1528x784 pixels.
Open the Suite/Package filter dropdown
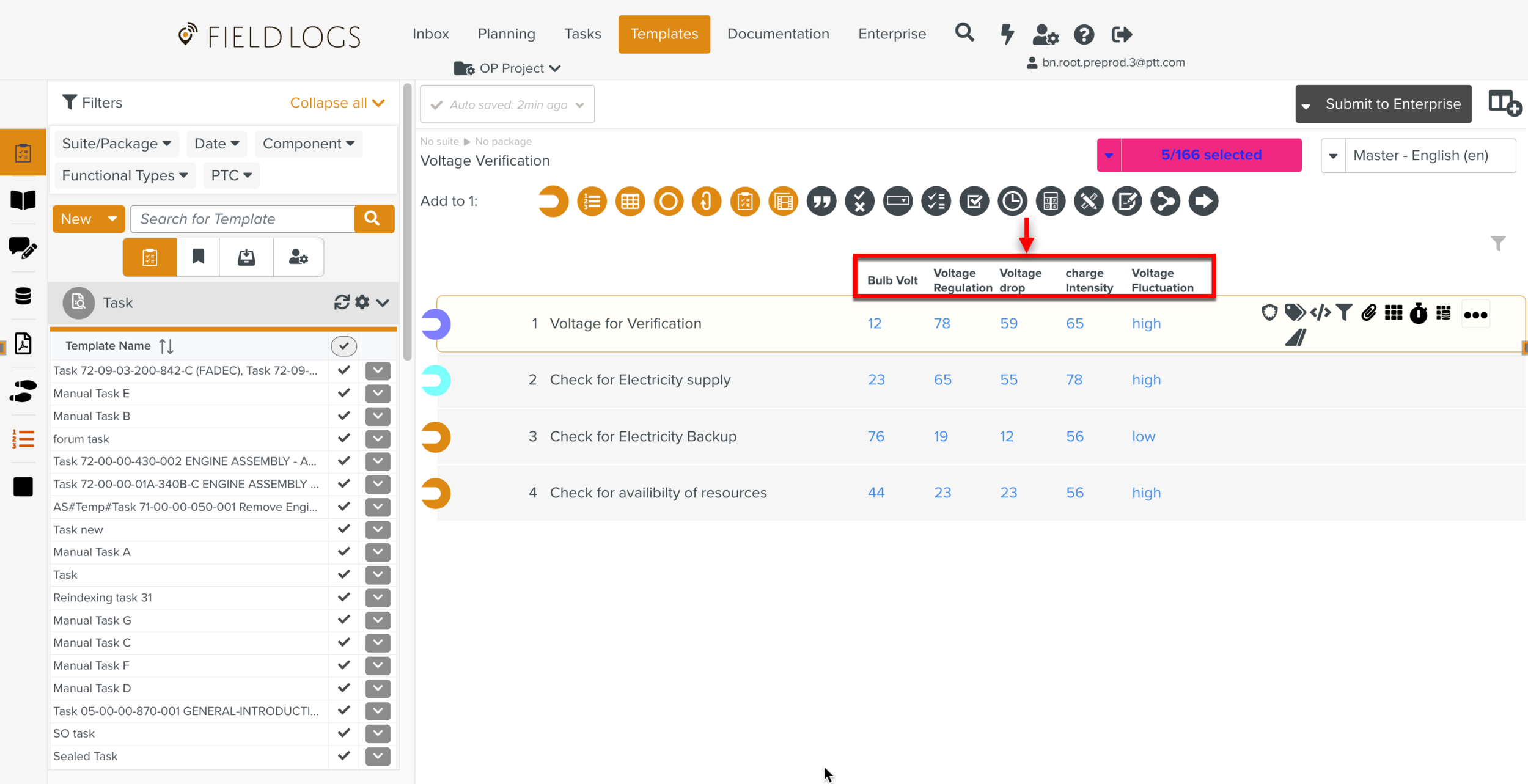(116, 144)
